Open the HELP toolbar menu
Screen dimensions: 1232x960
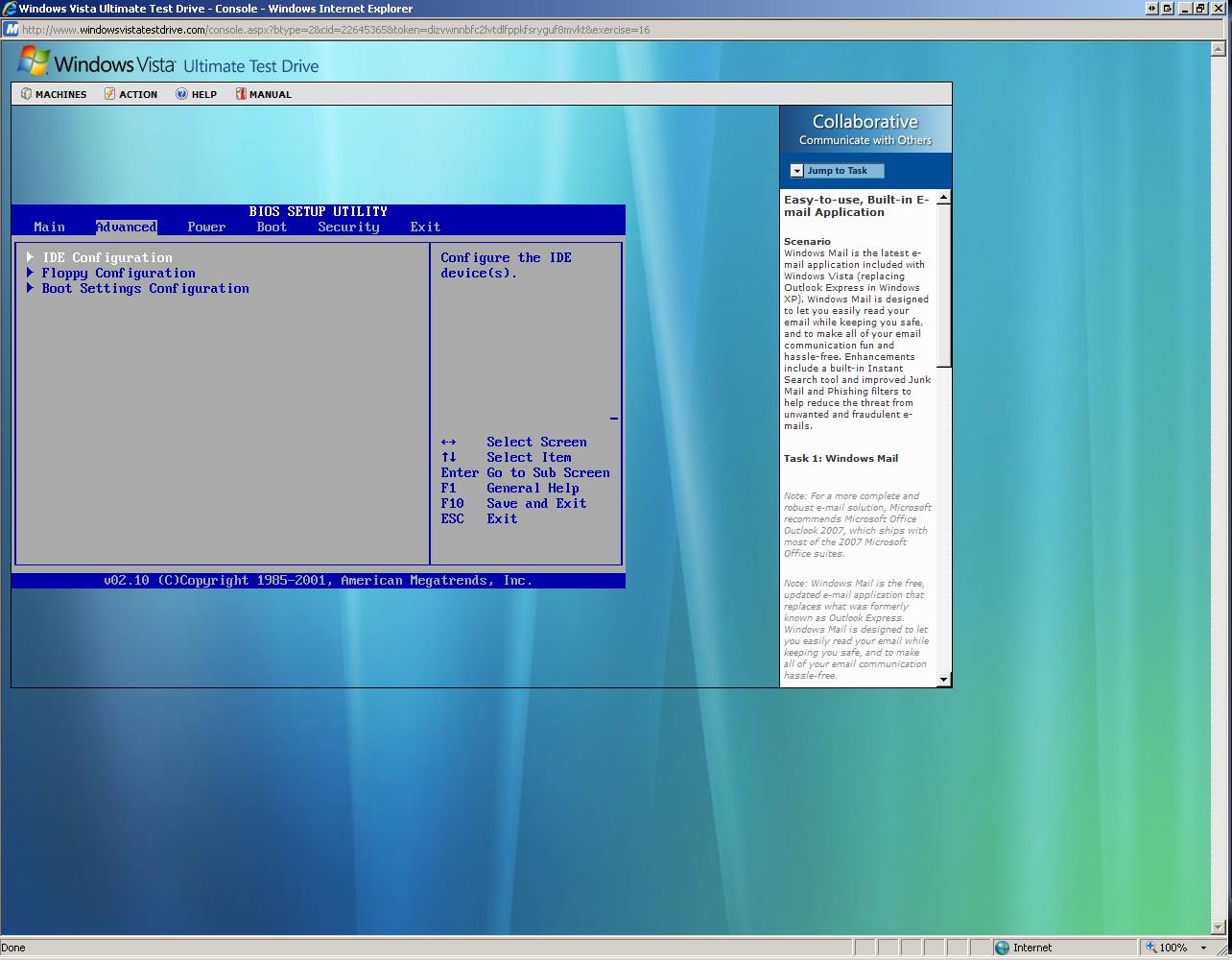pyautogui.click(x=196, y=94)
